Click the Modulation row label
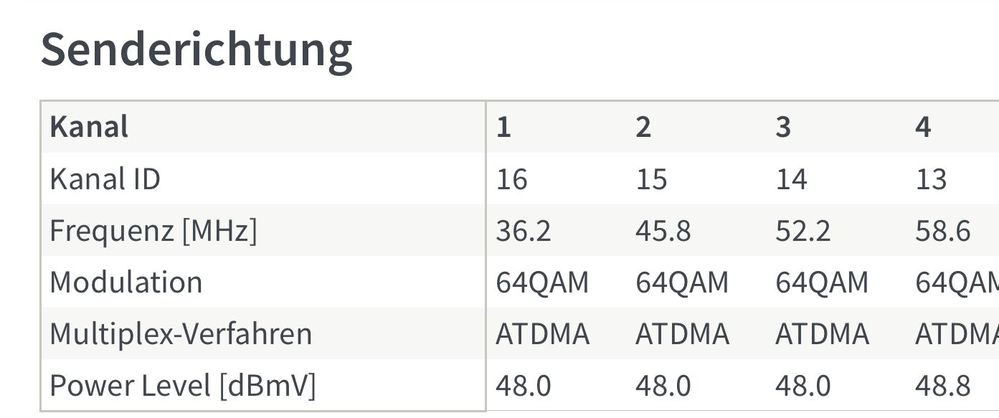The image size is (999, 418). pyautogui.click(x=126, y=282)
